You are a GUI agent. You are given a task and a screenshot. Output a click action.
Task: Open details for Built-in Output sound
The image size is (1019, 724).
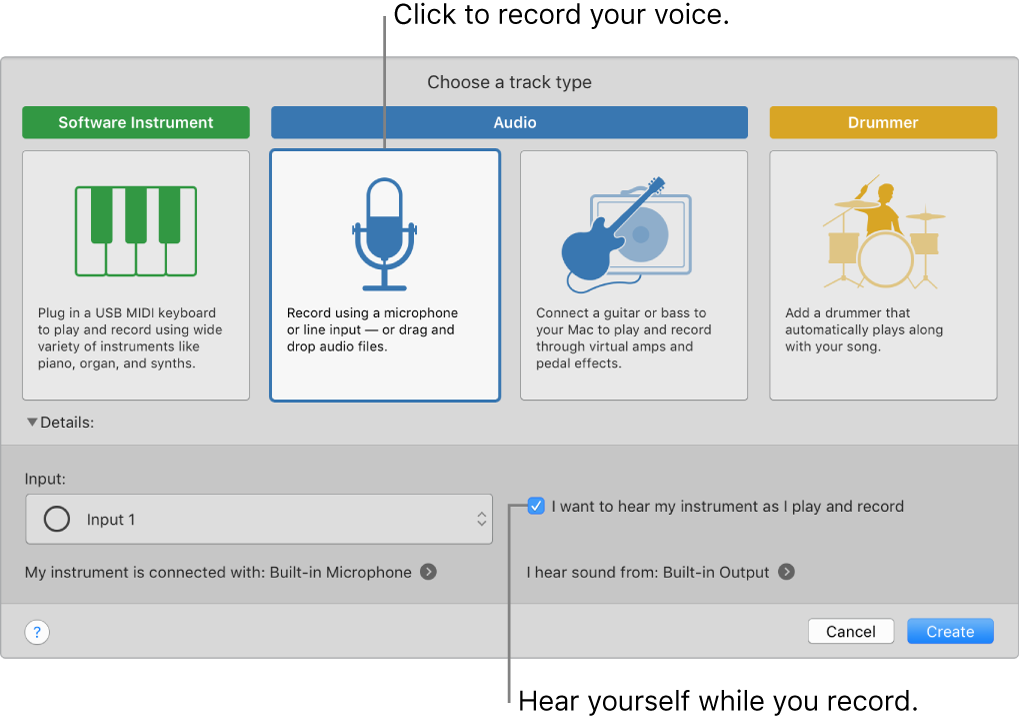[787, 572]
